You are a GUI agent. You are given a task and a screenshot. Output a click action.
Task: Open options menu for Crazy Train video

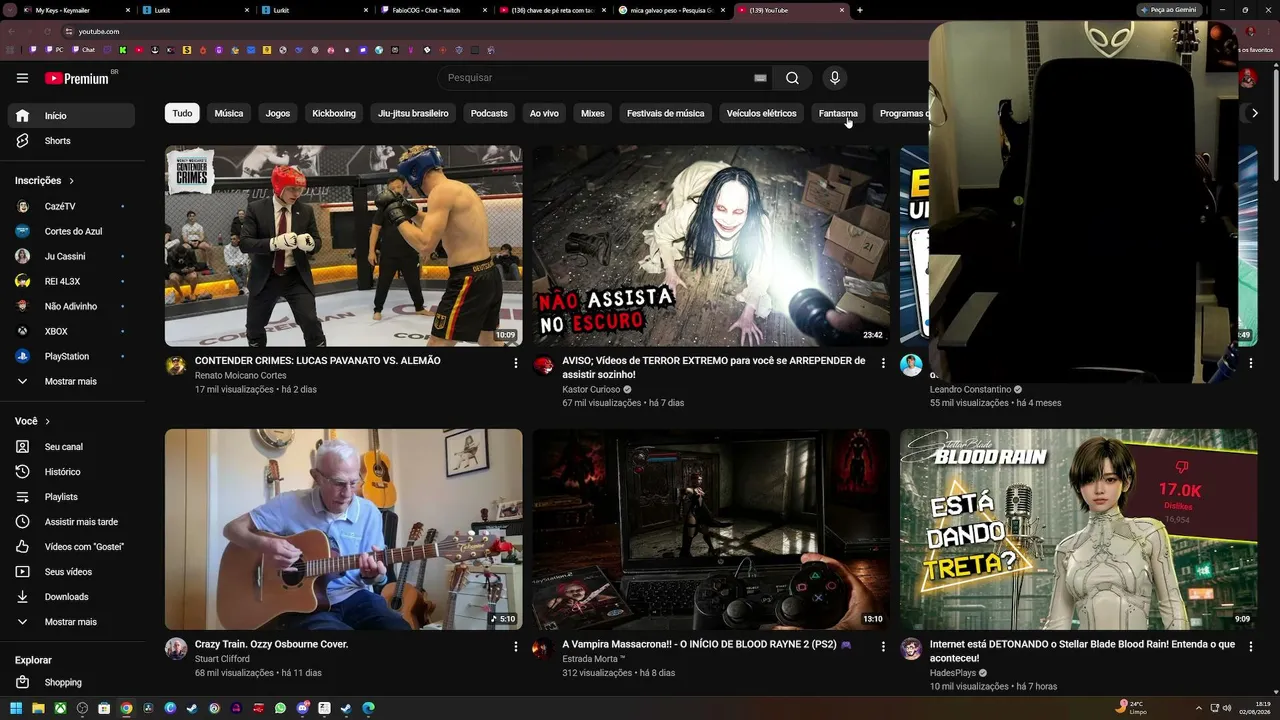coord(515,647)
